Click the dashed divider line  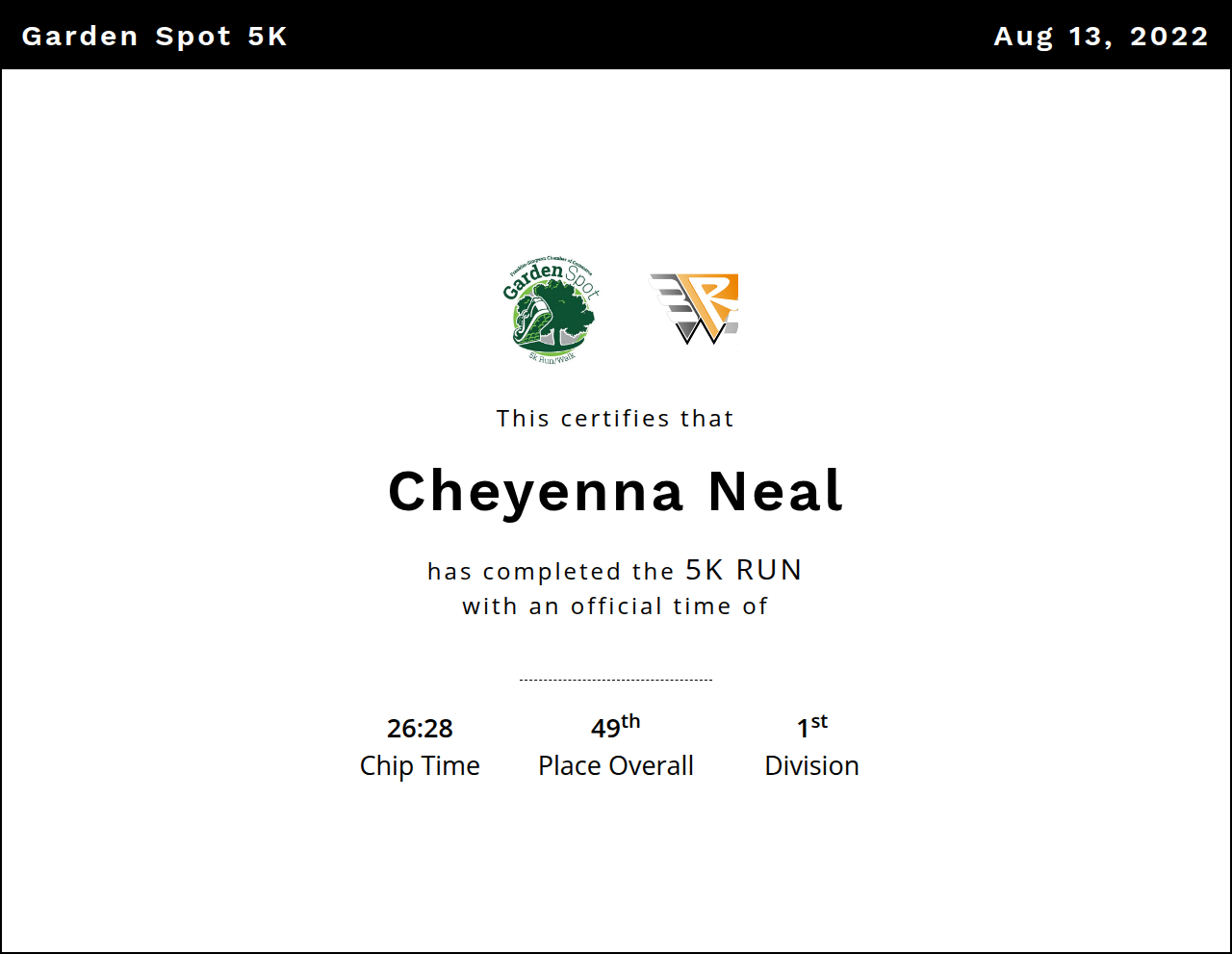click(615, 680)
